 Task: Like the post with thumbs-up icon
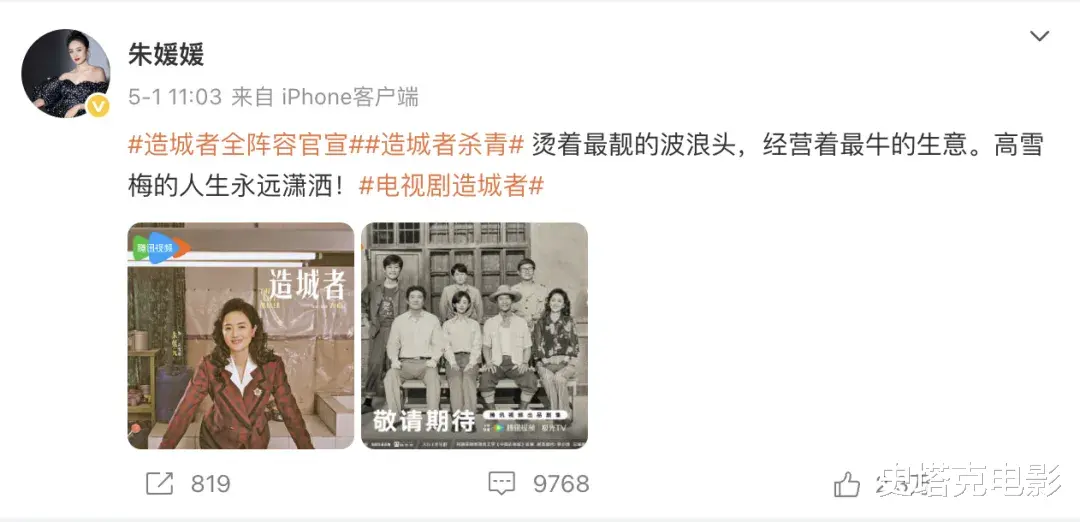pos(847,484)
